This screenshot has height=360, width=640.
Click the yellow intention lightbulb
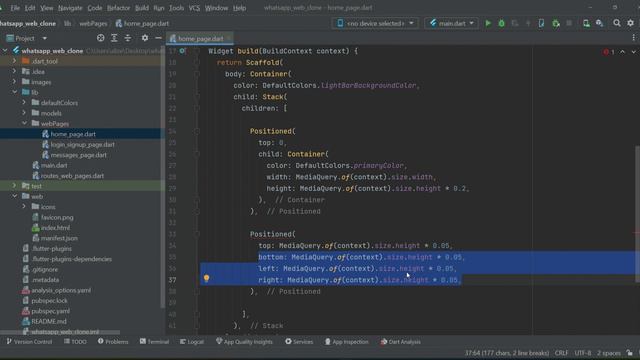point(207,278)
